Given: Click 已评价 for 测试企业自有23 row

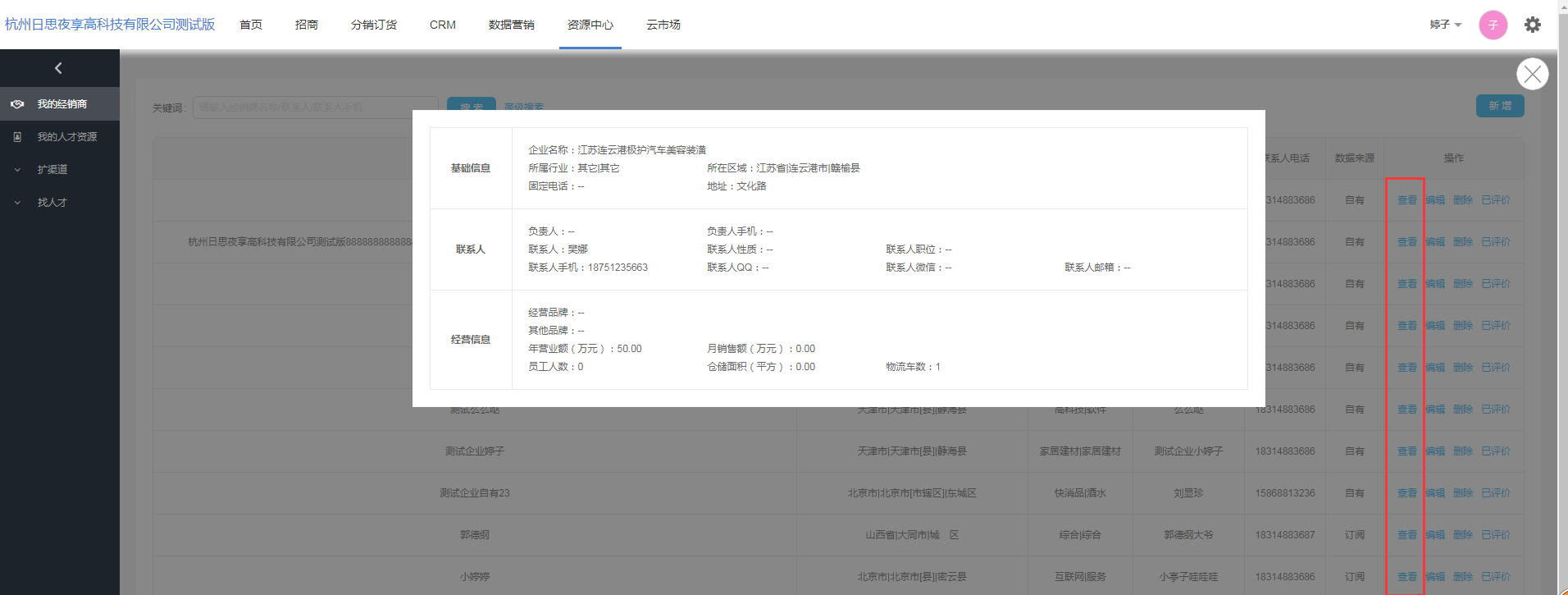Looking at the screenshot, I should pyautogui.click(x=1495, y=493).
